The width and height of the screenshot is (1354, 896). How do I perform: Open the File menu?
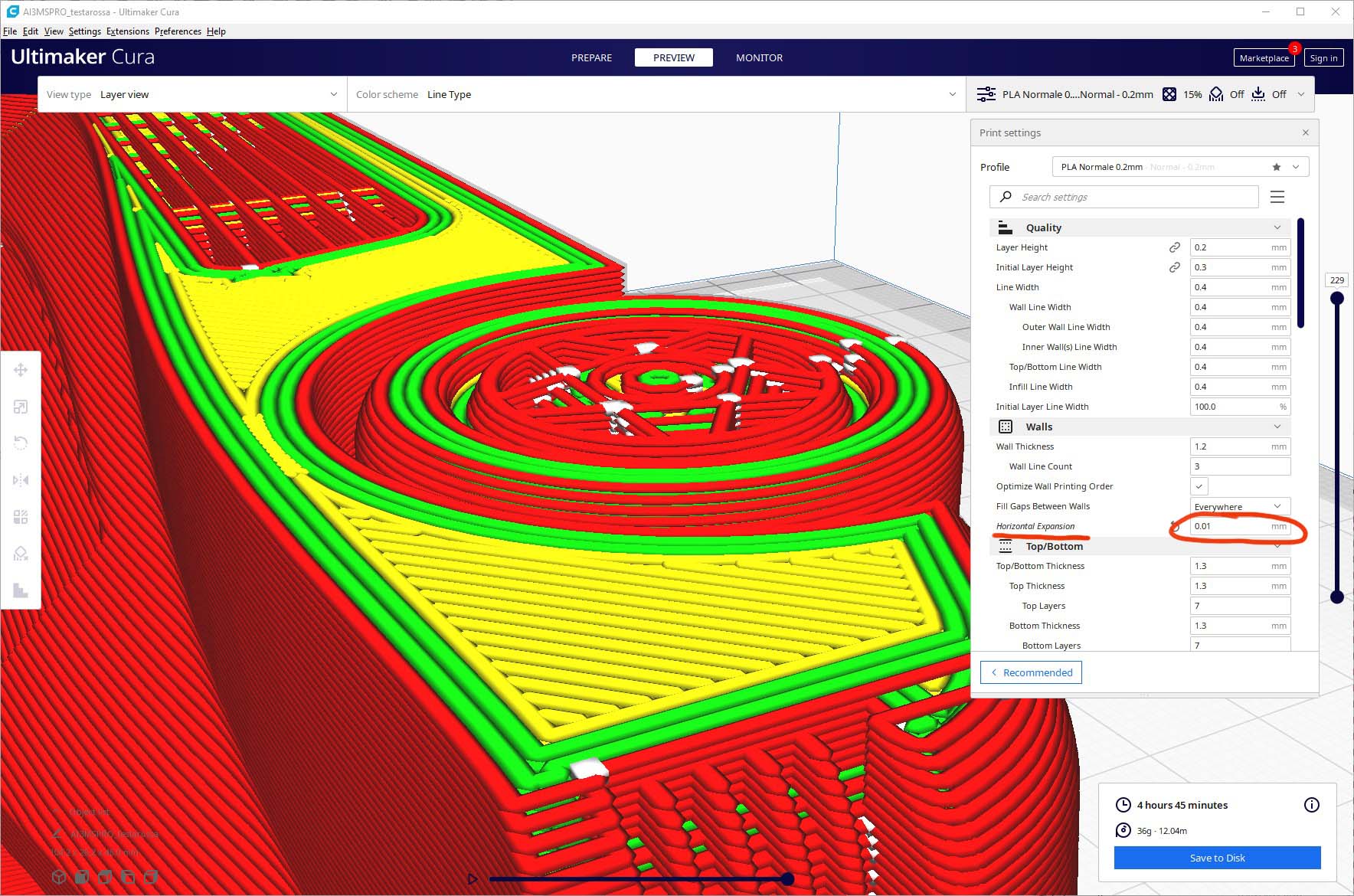coord(10,31)
